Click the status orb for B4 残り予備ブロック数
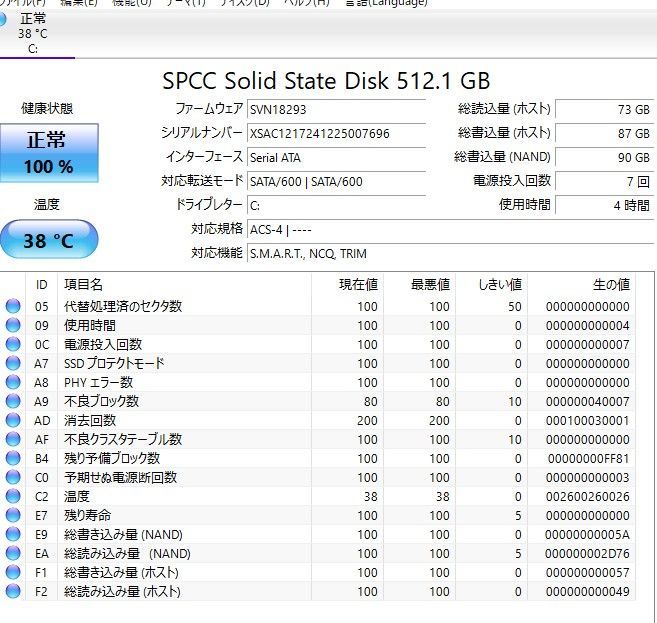 (13, 459)
